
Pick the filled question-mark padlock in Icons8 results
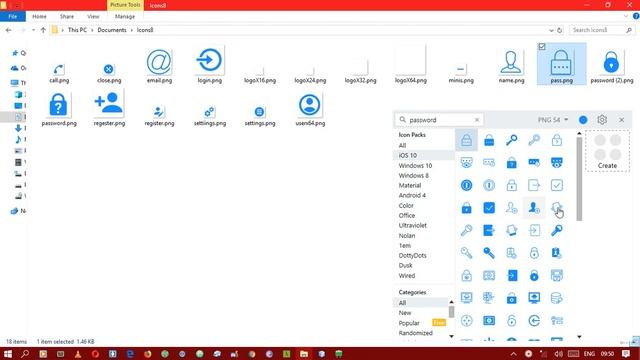pyautogui.click(x=511, y=163)
